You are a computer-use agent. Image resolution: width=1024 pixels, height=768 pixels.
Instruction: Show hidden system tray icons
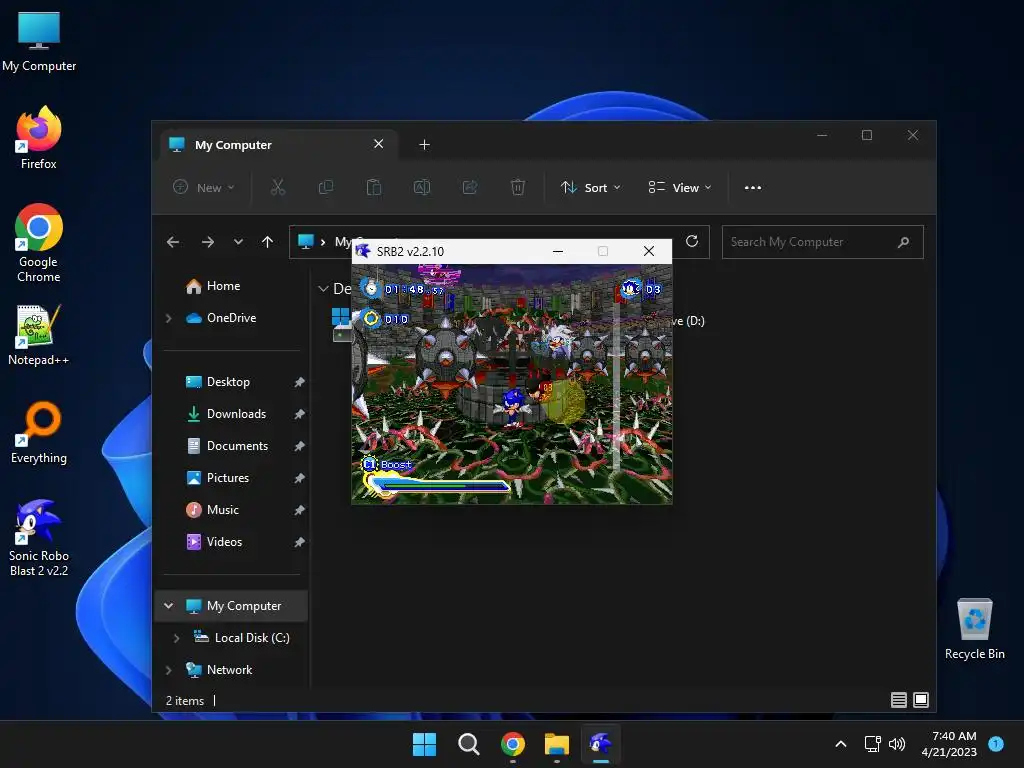841,744
